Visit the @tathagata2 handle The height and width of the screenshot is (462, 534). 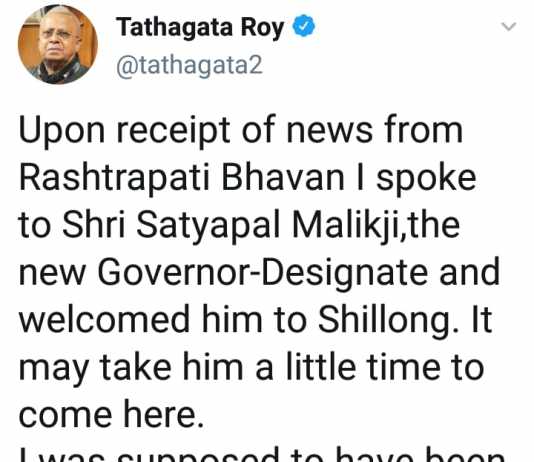[189, 65]
